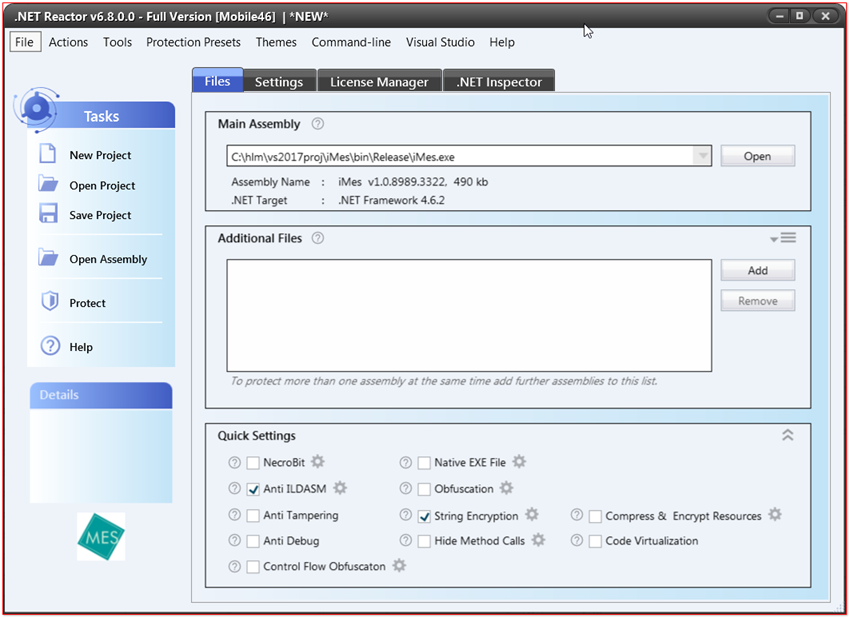Open Hide Method Calls settings gear
Viewport: 850px width, 618px height.
tap(538, 540)
